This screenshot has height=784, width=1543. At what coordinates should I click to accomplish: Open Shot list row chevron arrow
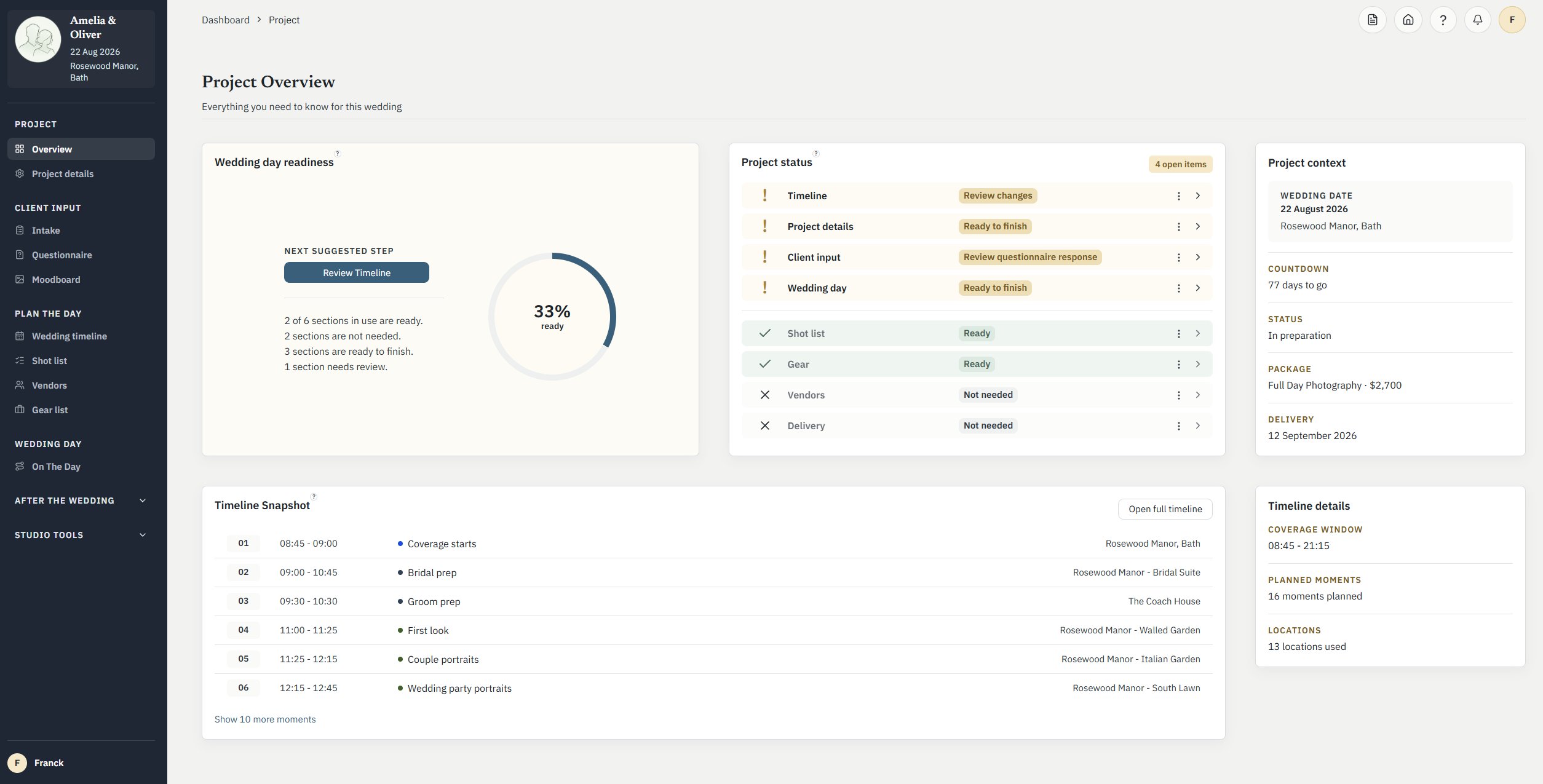1197,333
